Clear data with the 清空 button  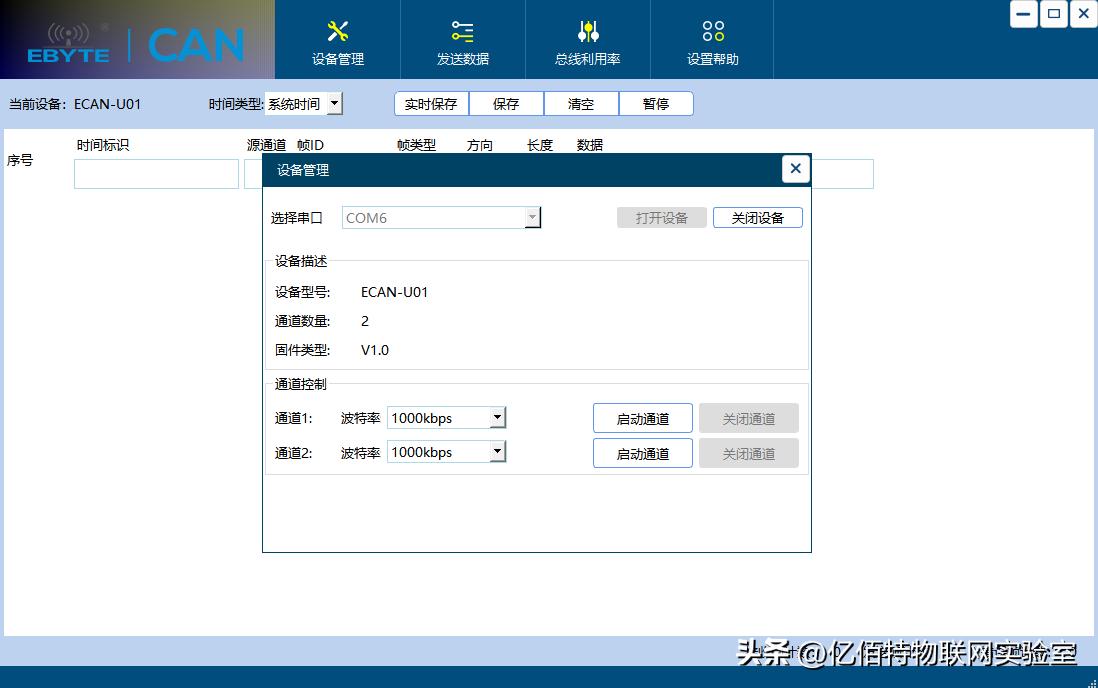(581, 103)
